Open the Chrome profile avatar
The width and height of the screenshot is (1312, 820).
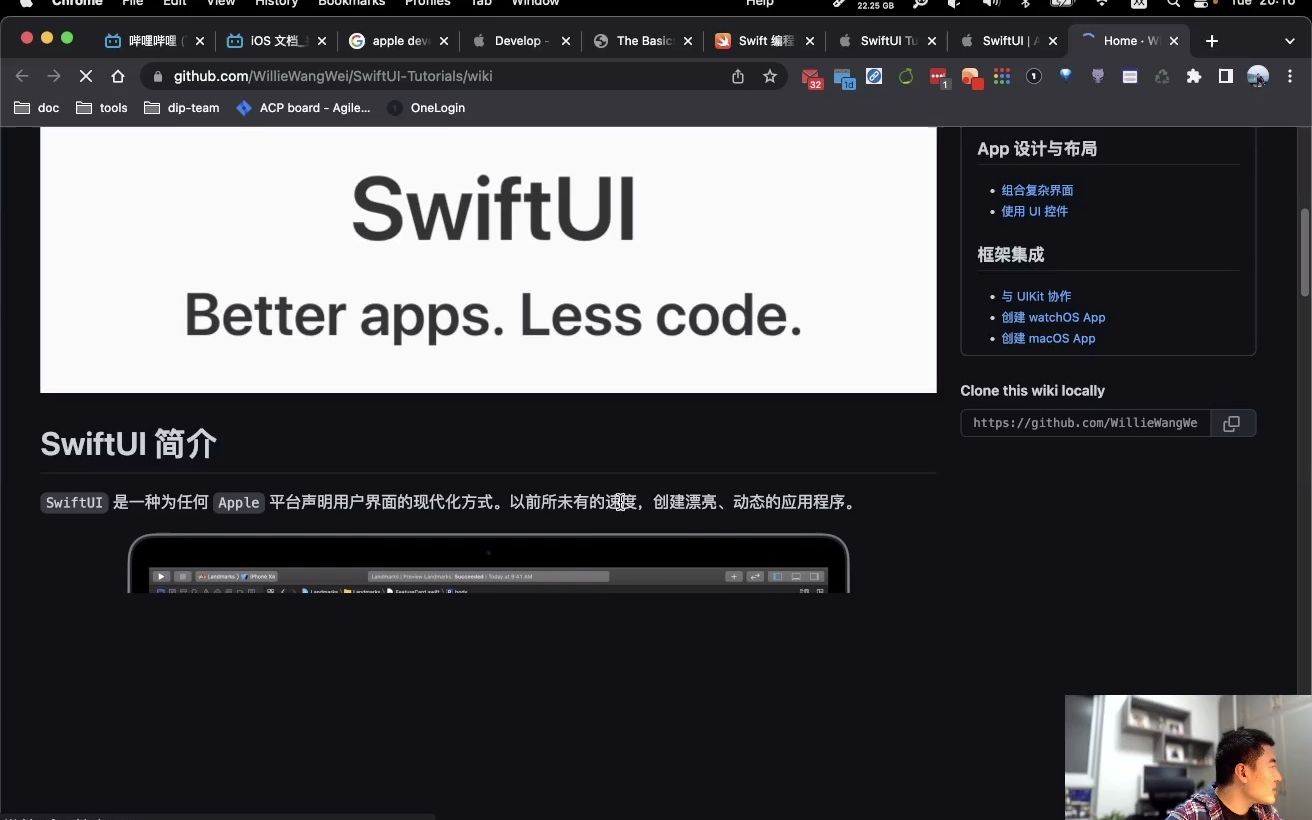coord(1258,76)
